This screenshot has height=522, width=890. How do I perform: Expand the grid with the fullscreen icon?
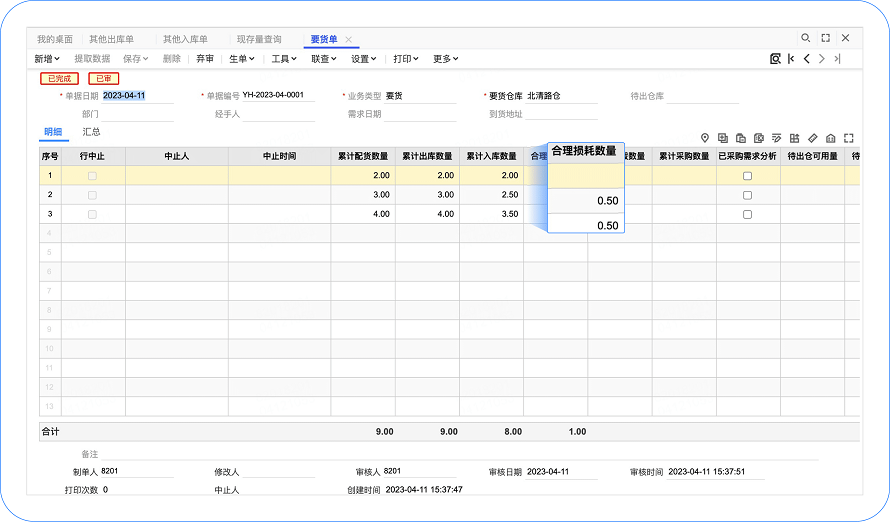(849, 138)
